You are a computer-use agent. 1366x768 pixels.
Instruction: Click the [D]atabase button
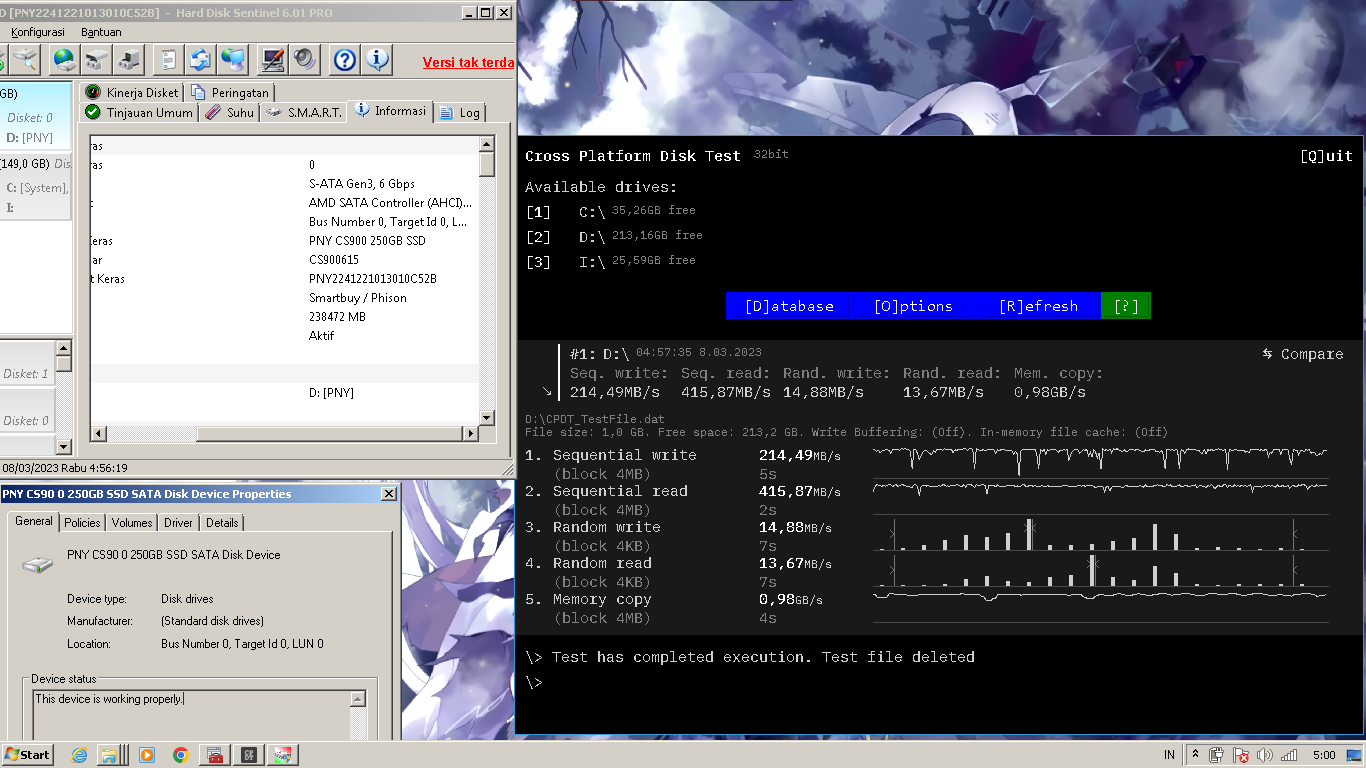[789, 306]
